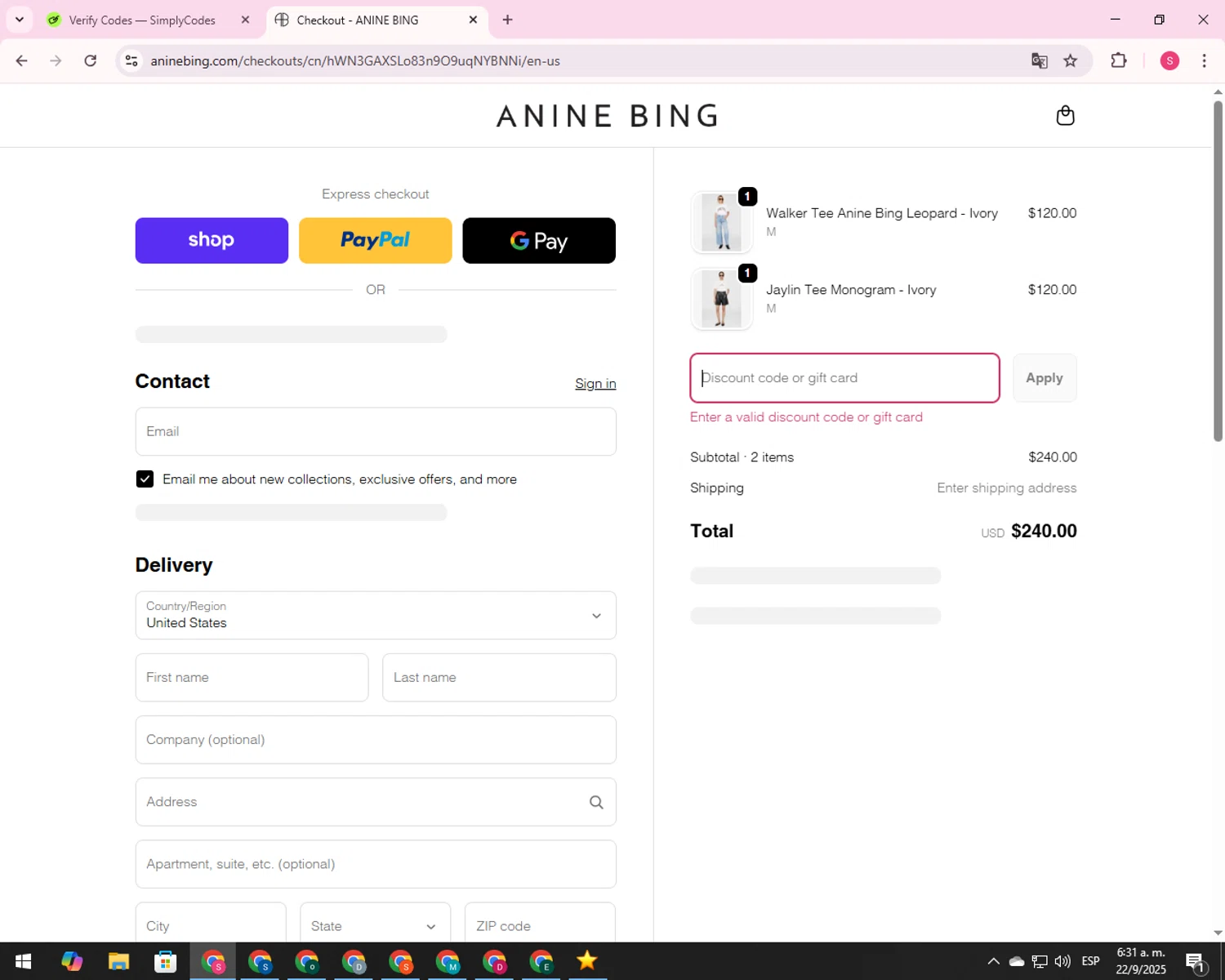Click the Total $240.00 amount
Image resolution: width=1225 pixels, height=980 pixels.
coord(1044,531)
